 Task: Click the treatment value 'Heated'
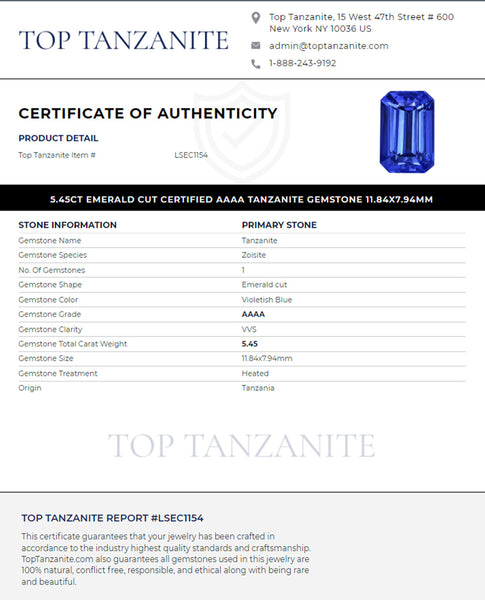click(x=255, y=373)
